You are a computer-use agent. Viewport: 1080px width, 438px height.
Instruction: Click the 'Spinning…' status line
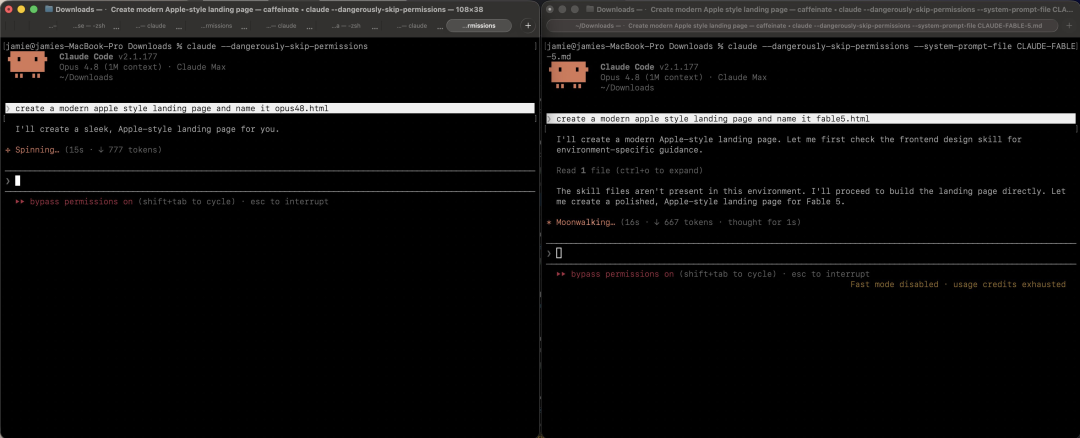(x=83, y=149)
